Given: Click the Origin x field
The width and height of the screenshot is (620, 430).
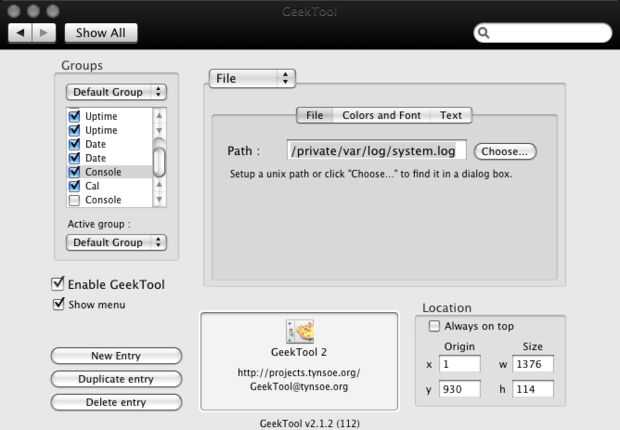Looking at the screenshot, I should [x=459, y=364].
